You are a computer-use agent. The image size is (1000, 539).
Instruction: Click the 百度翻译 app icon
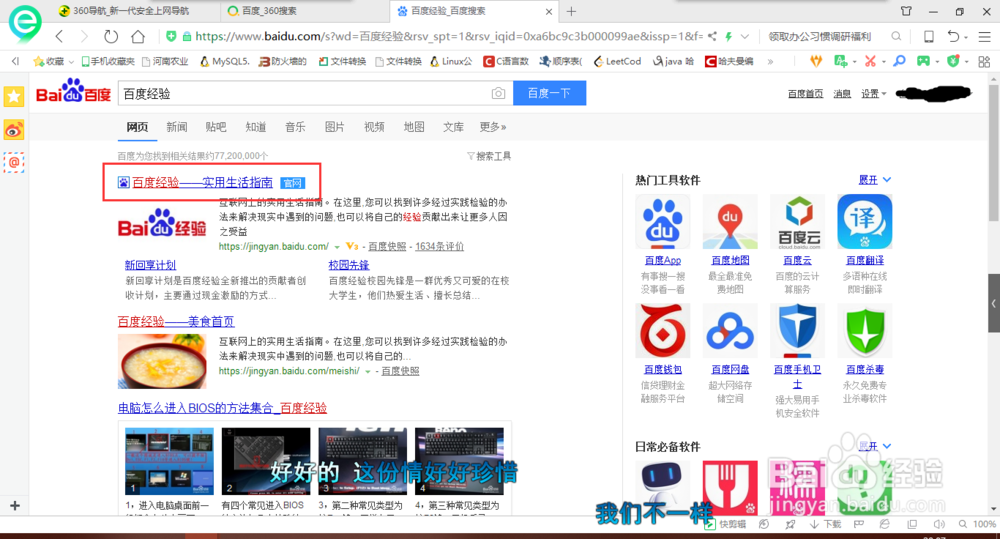865,222
